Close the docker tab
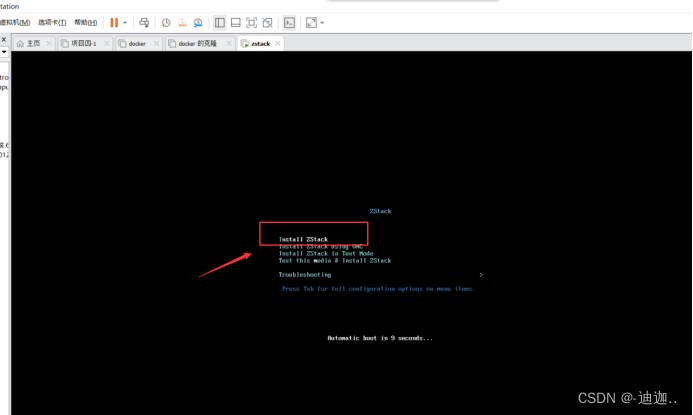The height and width of the screenshot is (415, 693). [x=156, y=43]
